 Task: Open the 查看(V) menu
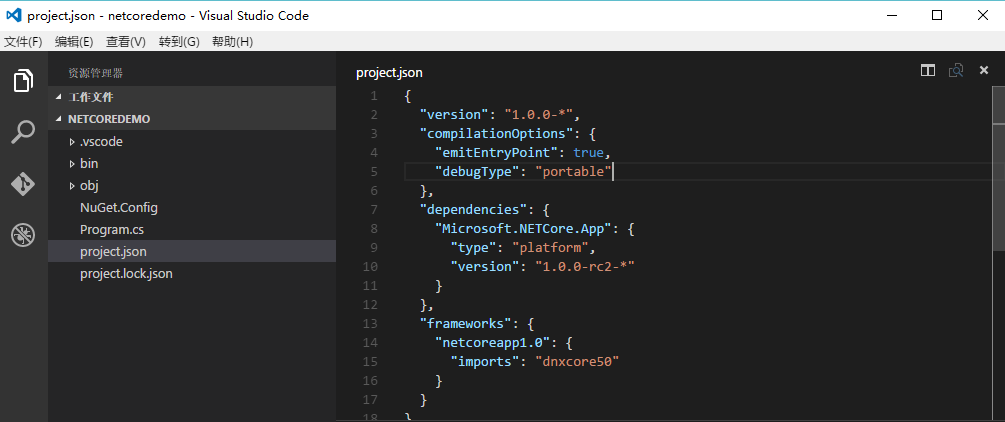(x=126, y=42)
